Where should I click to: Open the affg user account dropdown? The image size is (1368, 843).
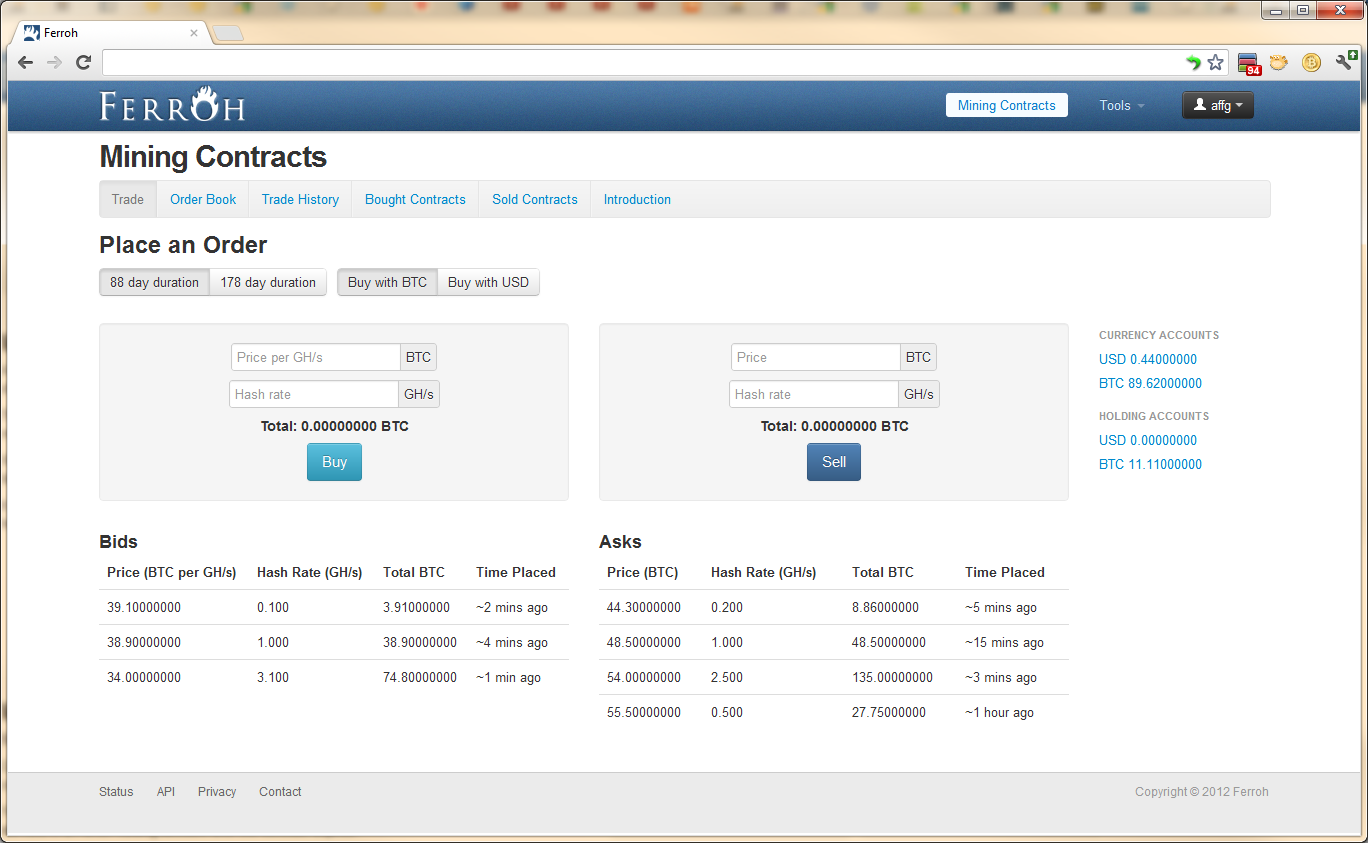[x=1217, y=106]
